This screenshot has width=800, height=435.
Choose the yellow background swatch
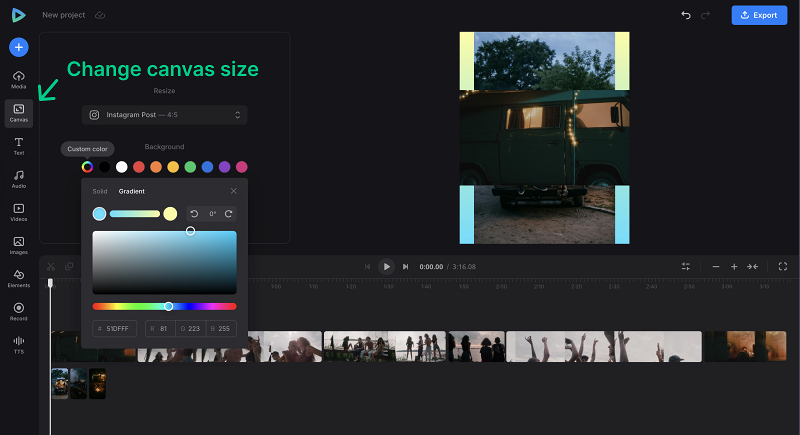pyautogui.click(x=173, y=167)
